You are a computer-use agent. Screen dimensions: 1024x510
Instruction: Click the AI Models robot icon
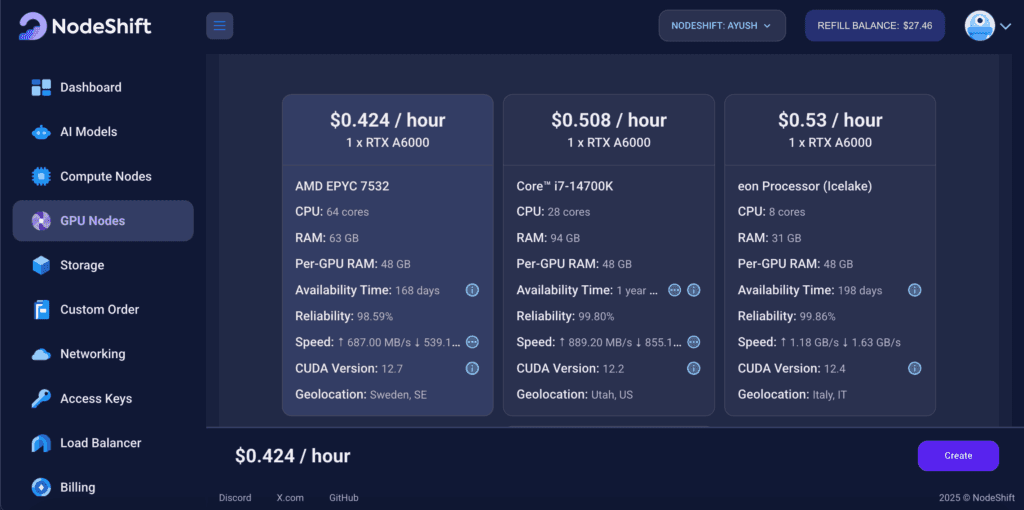[41, 132]
